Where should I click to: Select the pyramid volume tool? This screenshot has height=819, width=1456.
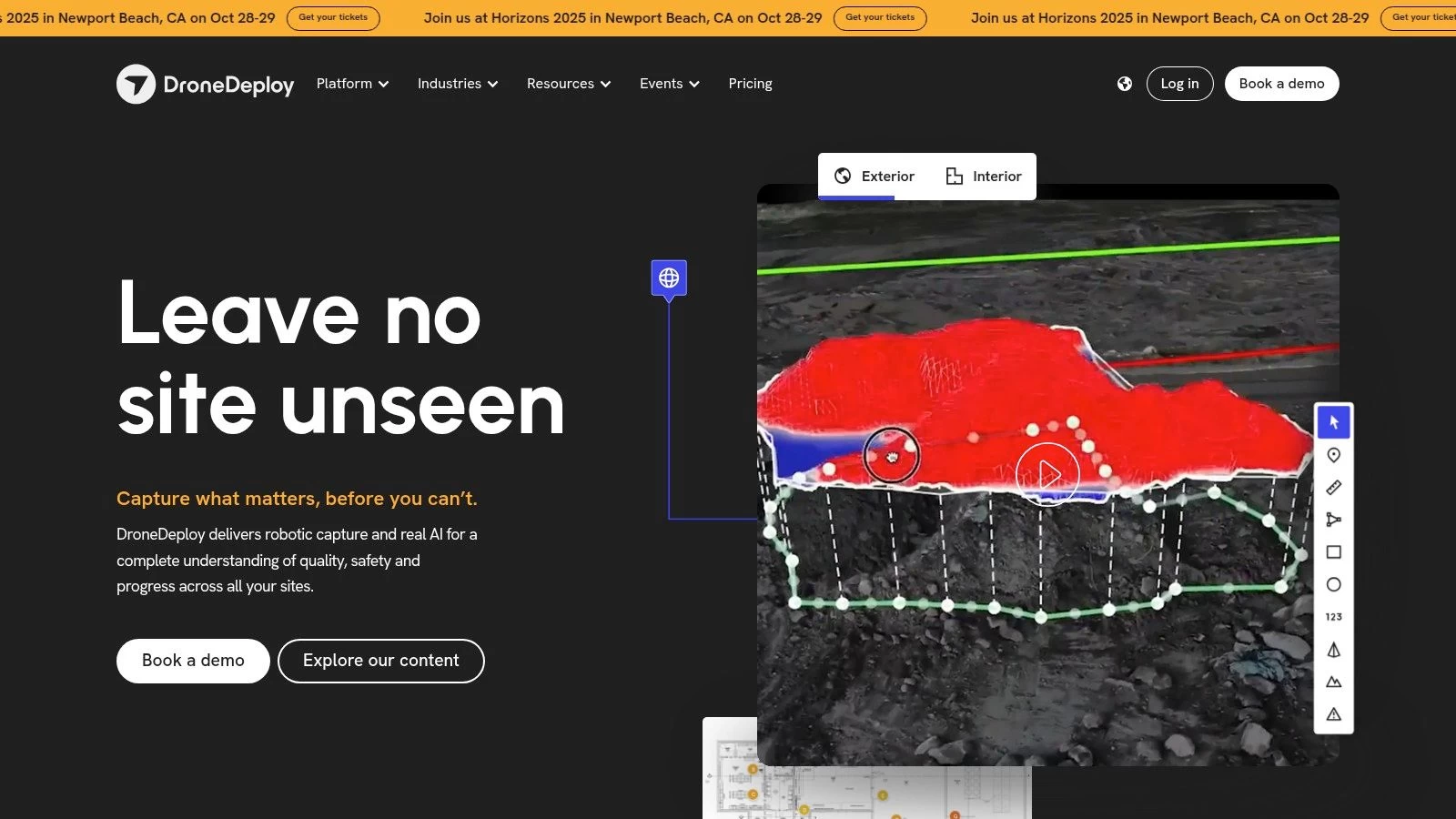(x=1334, y=650)
